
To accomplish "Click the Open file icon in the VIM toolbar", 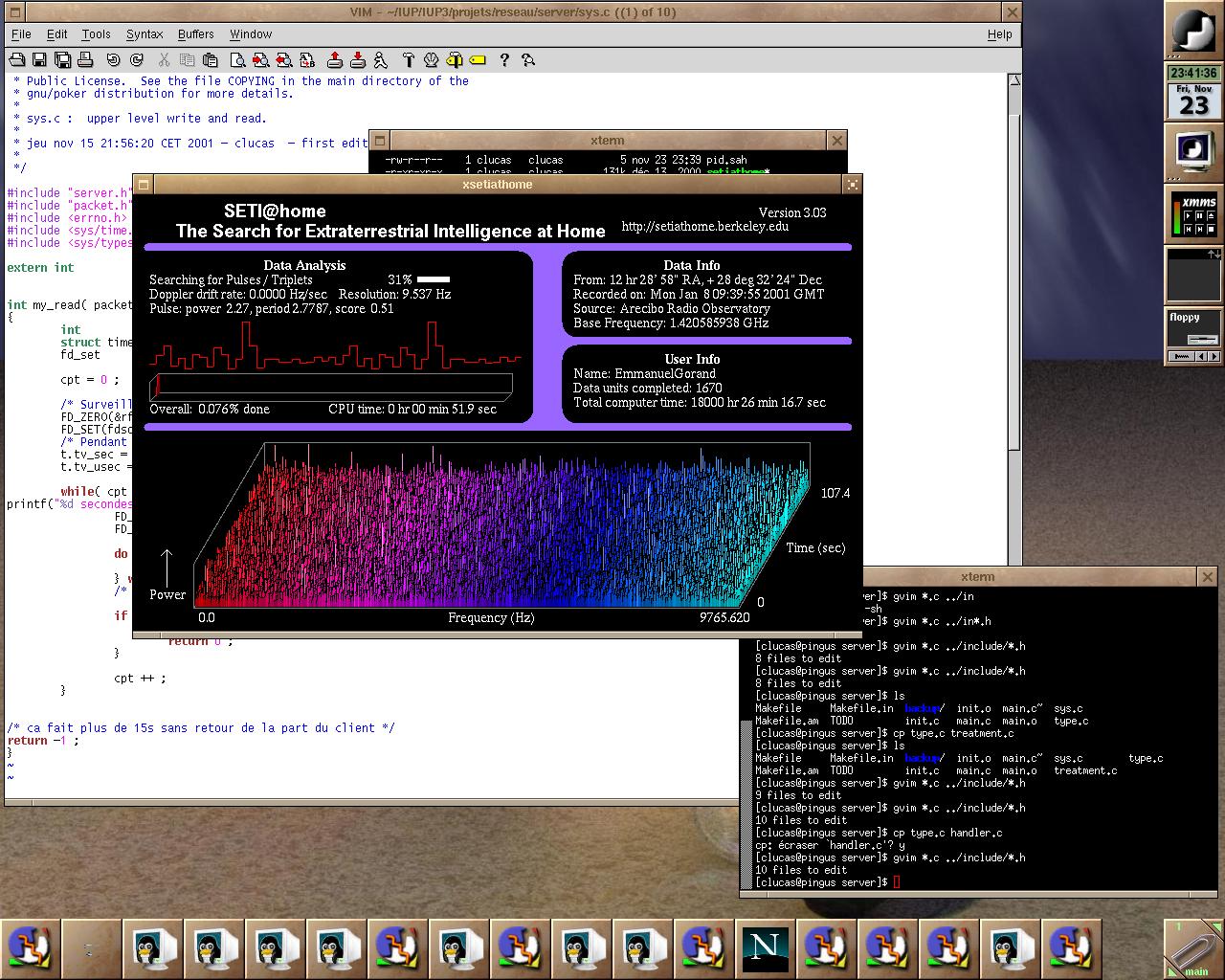I will pos(17,59).
